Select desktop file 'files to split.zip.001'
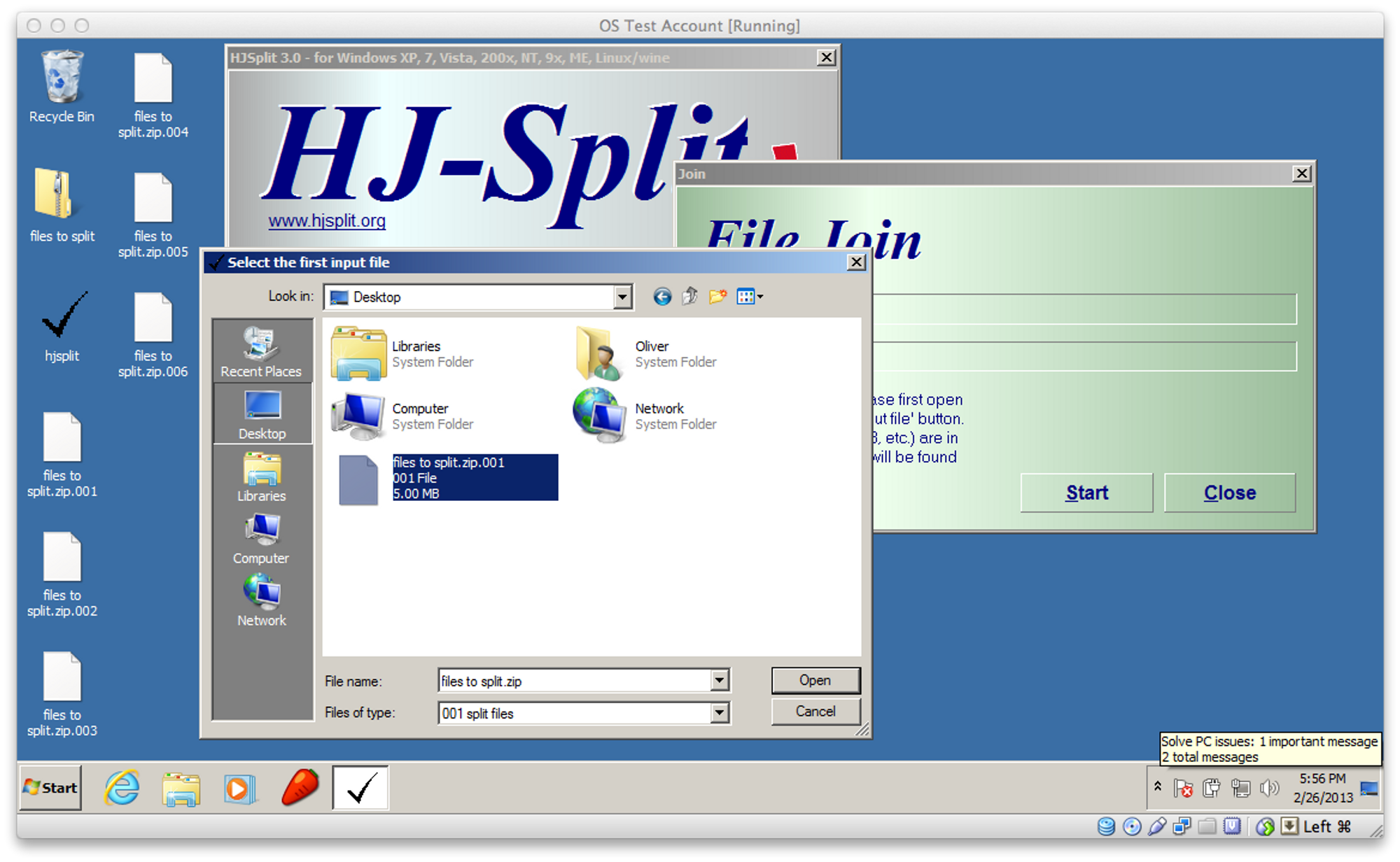This screenshot has width=1400, height=862. (62, 455)
